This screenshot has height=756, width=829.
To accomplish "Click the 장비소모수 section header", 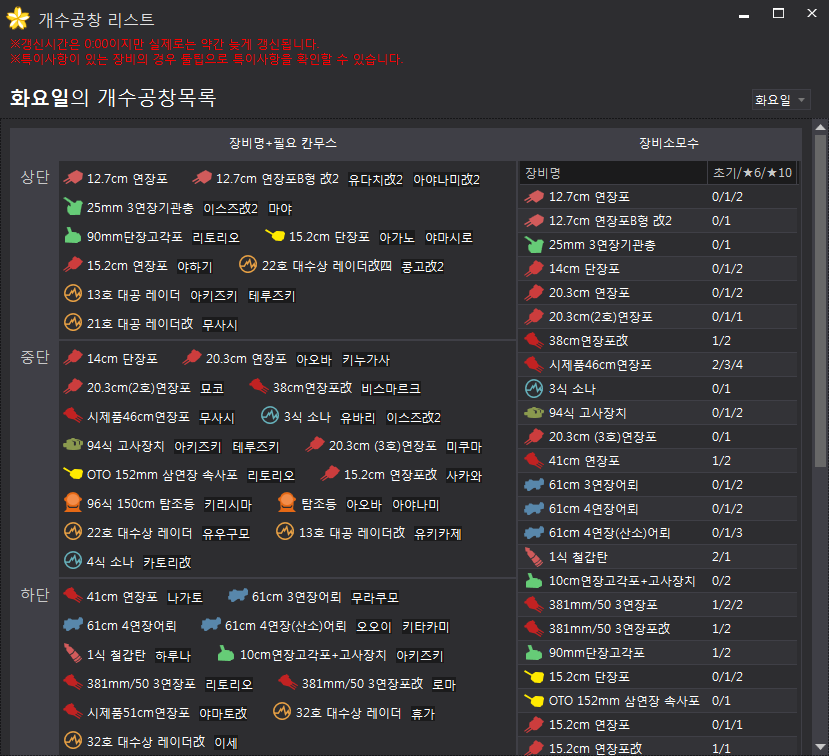I will pyautogui.click(x=668, y=143).
